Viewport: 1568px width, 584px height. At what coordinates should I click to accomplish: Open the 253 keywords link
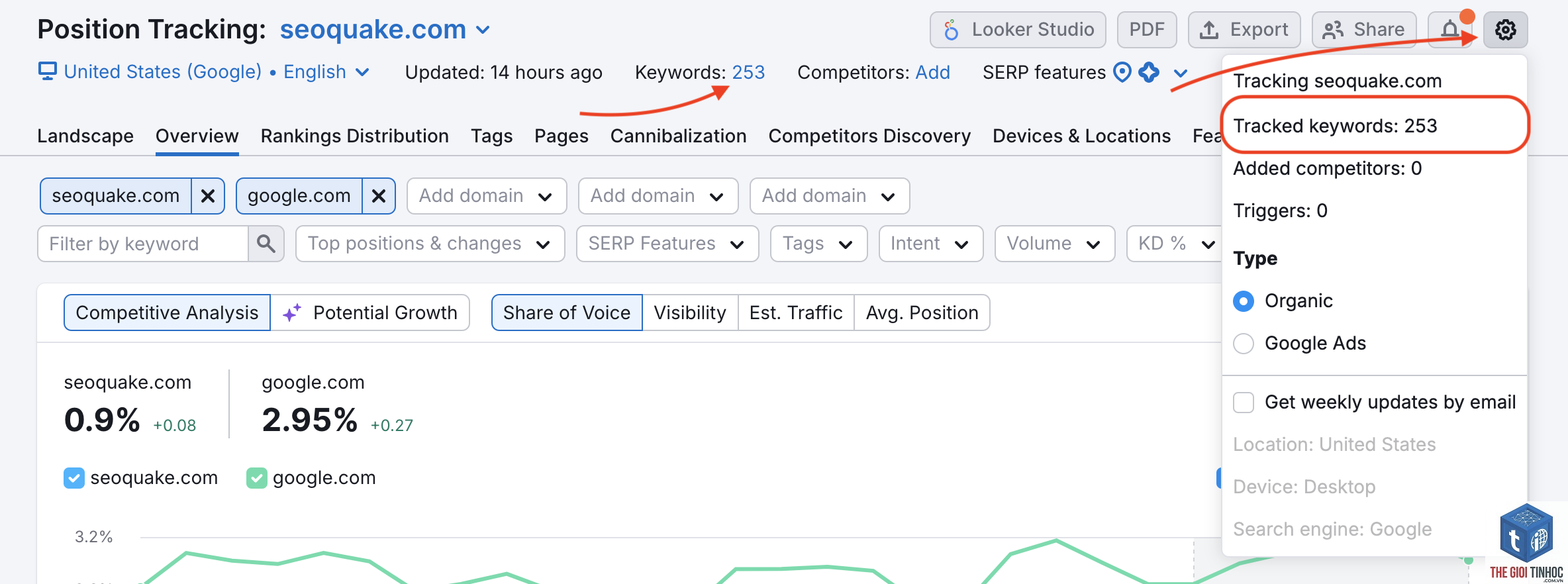(748, 72)
